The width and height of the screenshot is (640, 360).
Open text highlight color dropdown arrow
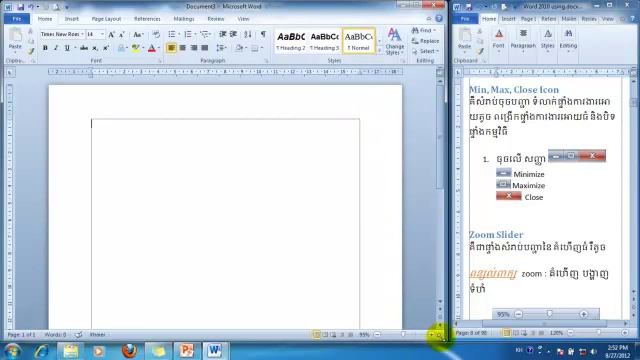point(142,48)
